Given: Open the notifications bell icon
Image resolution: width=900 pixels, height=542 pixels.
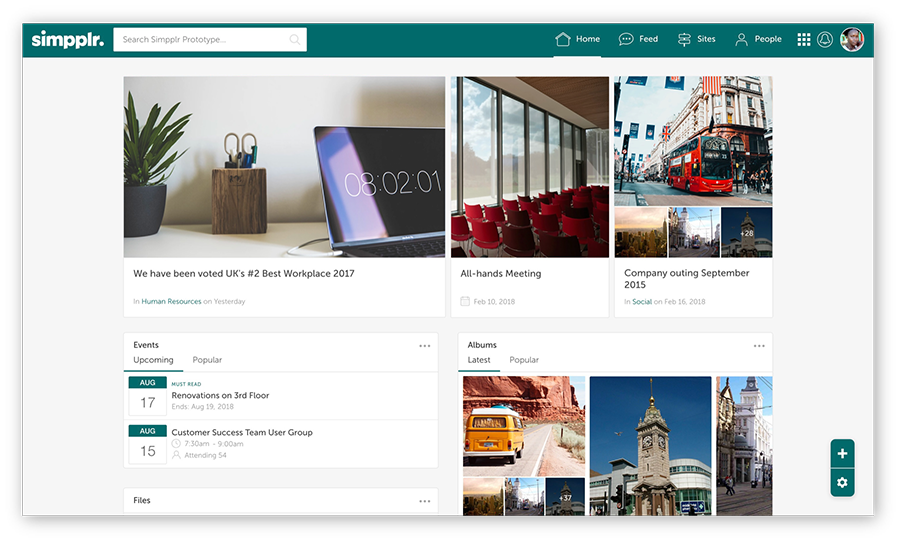Looking at the screenshot, I should pos(825,39).
